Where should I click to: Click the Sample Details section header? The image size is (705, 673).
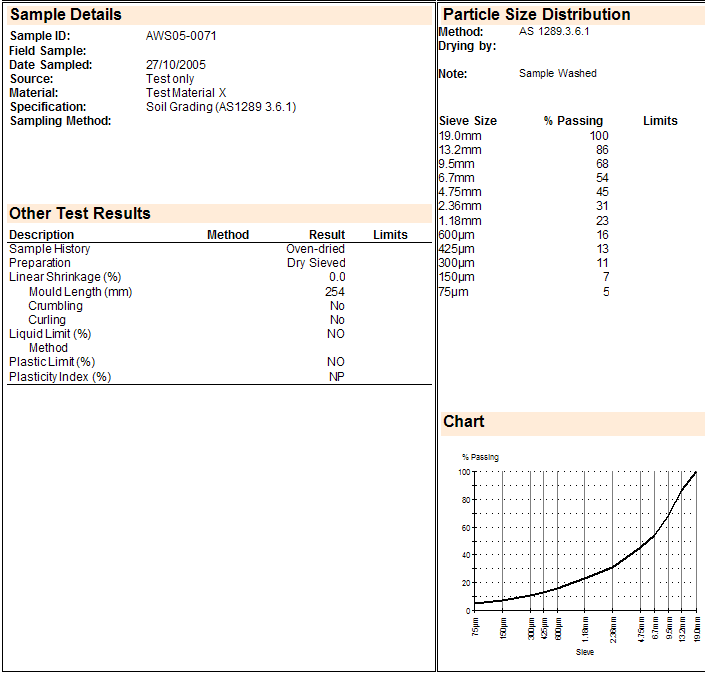tap(66, 15)
